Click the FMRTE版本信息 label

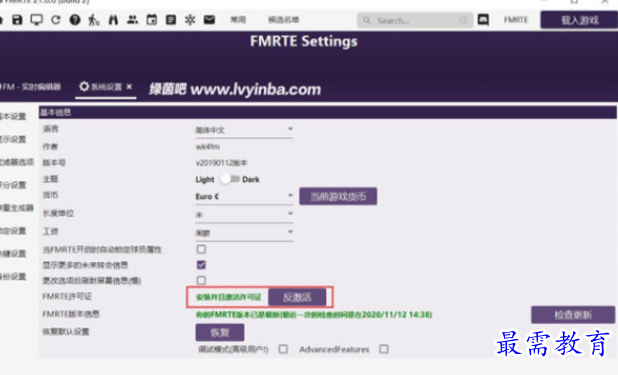click(x=71, y=314)
